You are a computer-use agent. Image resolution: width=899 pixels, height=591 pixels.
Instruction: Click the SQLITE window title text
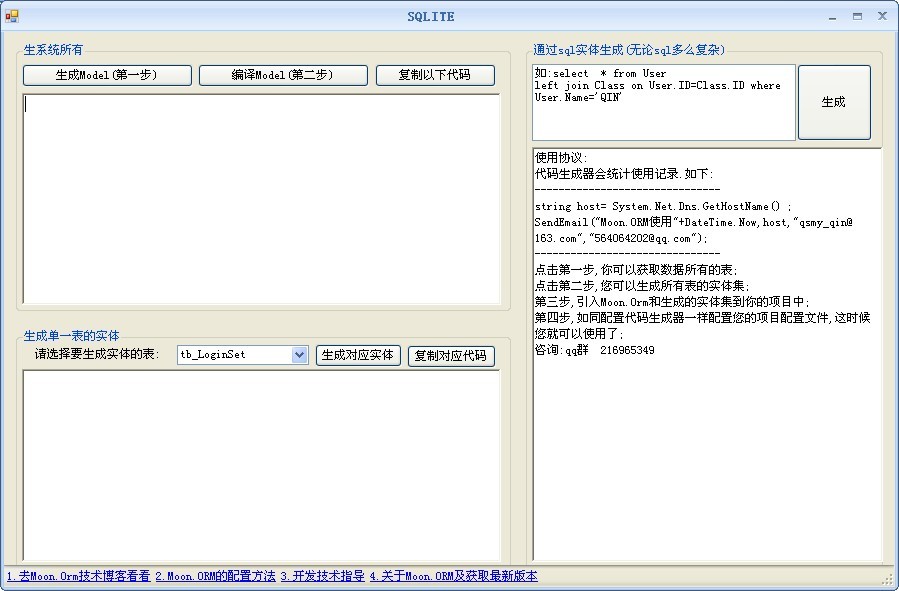coord(431,17)
